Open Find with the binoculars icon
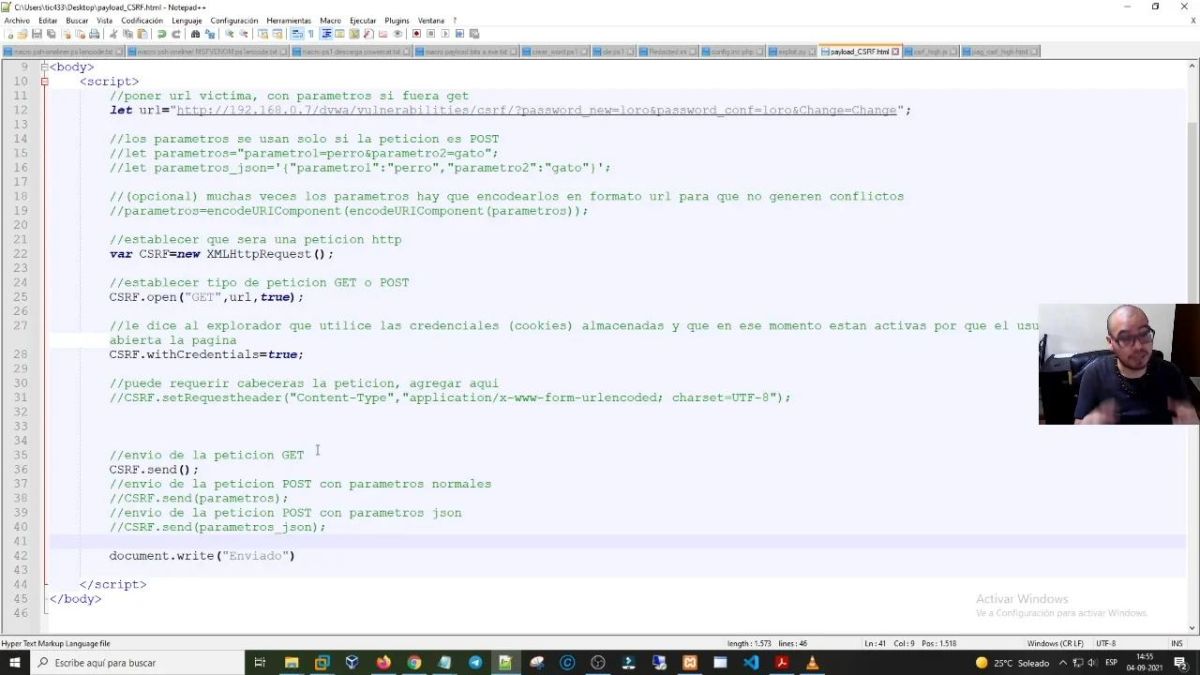 (x=195, y=34)
